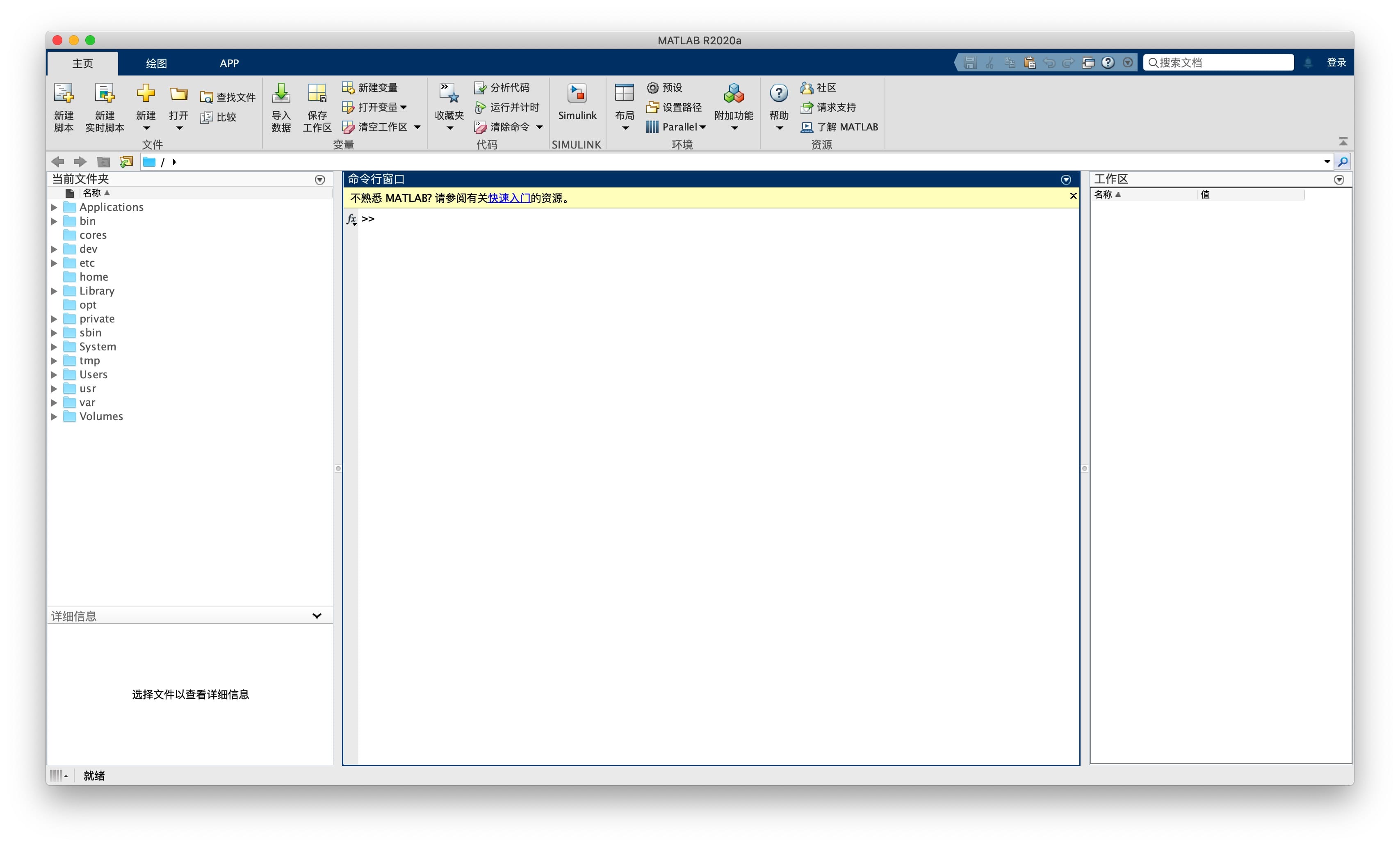
Task: Switch to the APP tab
Action: click(229, 63)
